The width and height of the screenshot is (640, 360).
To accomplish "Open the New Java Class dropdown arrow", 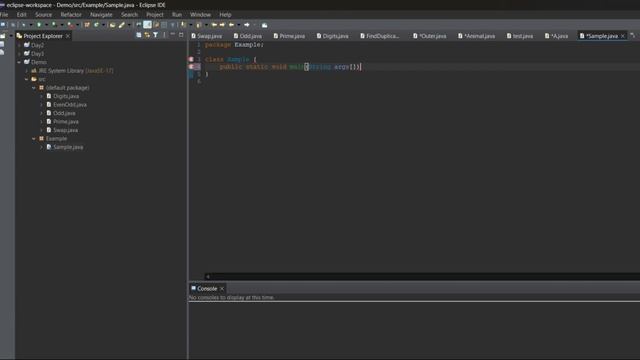I will pyautogui.click(x=103, y=25).
